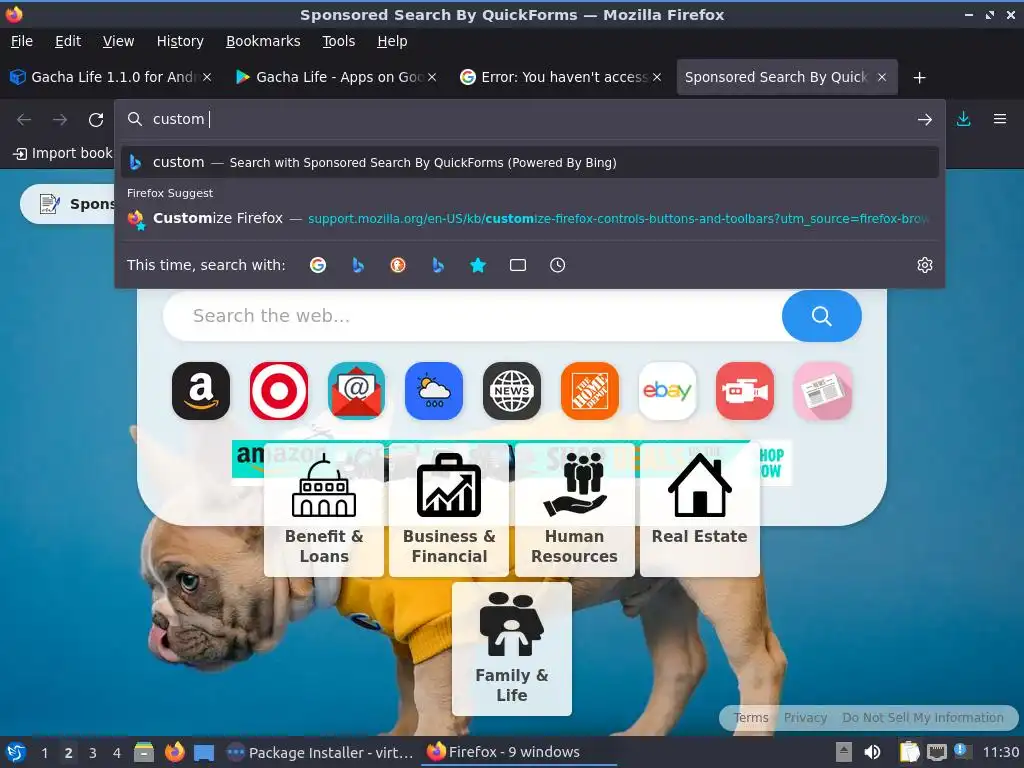Screen dimensions: 1024x768
Task: Click Import bookmarks toolbar item
Action: tap(63, 153)
